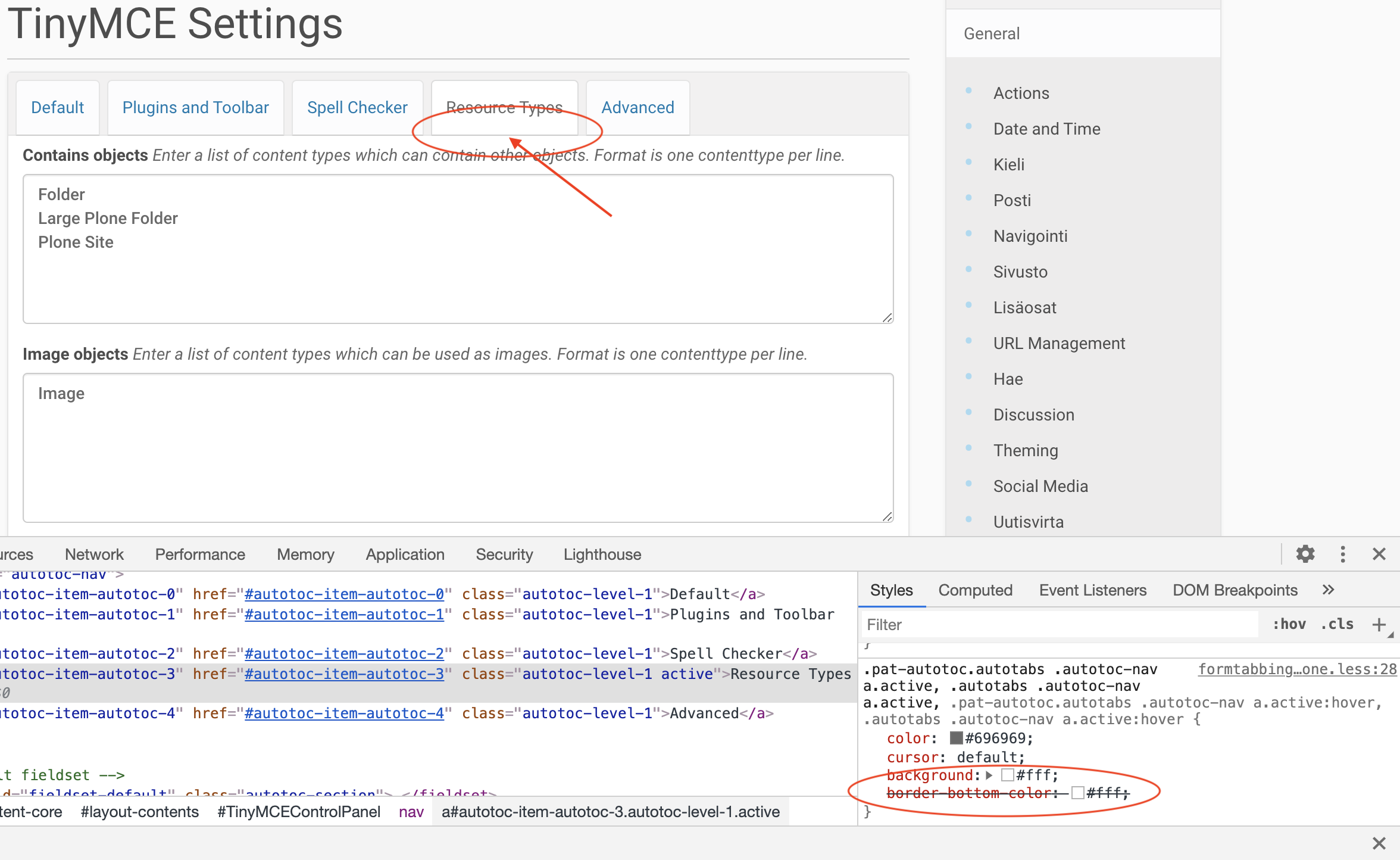Screen dimensions: 1400x860
Task: Open the Network DevTools tab
Action: coord(94,554)
